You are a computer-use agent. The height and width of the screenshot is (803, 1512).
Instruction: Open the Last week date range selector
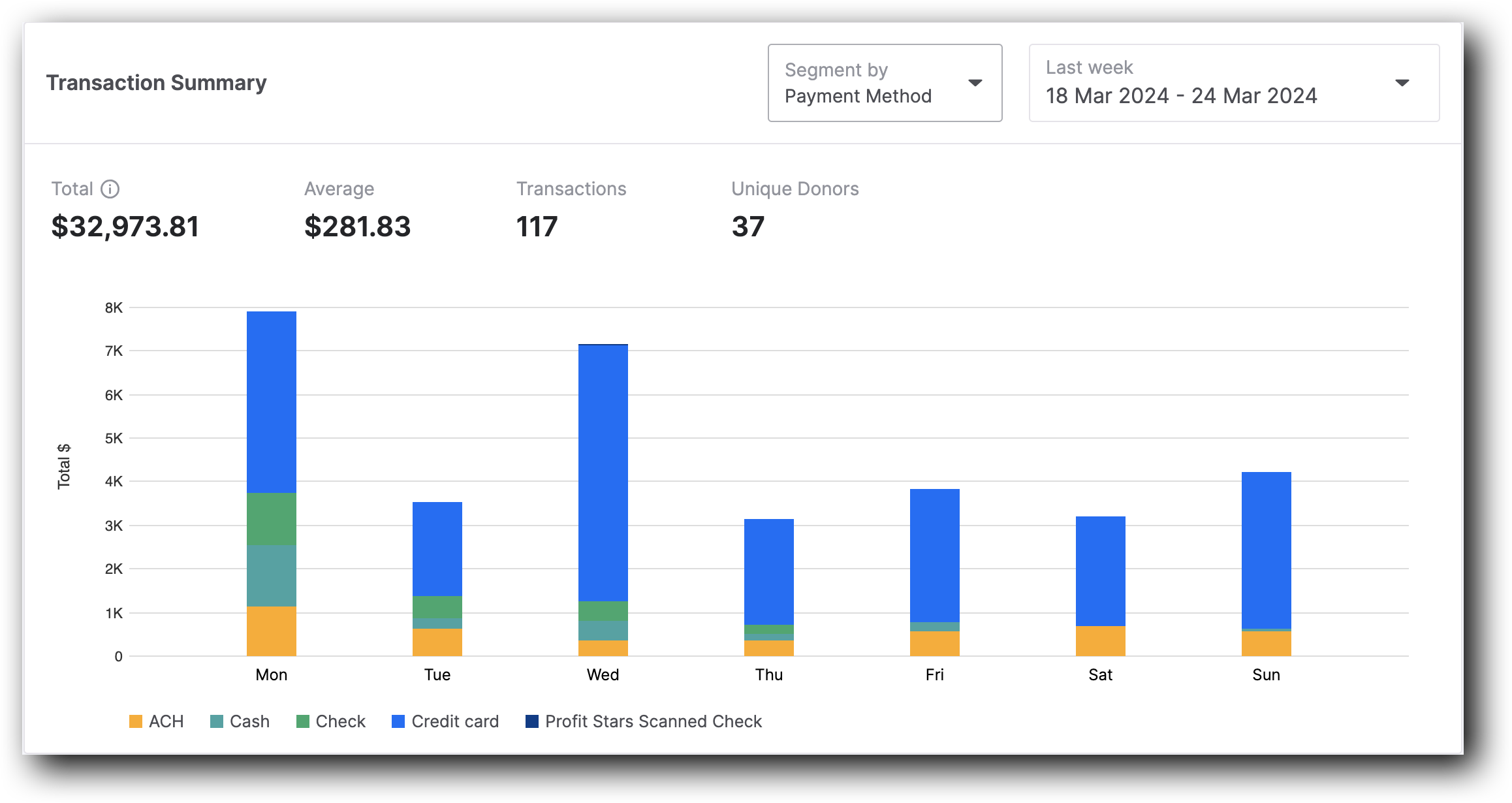tap(1234, 83)
